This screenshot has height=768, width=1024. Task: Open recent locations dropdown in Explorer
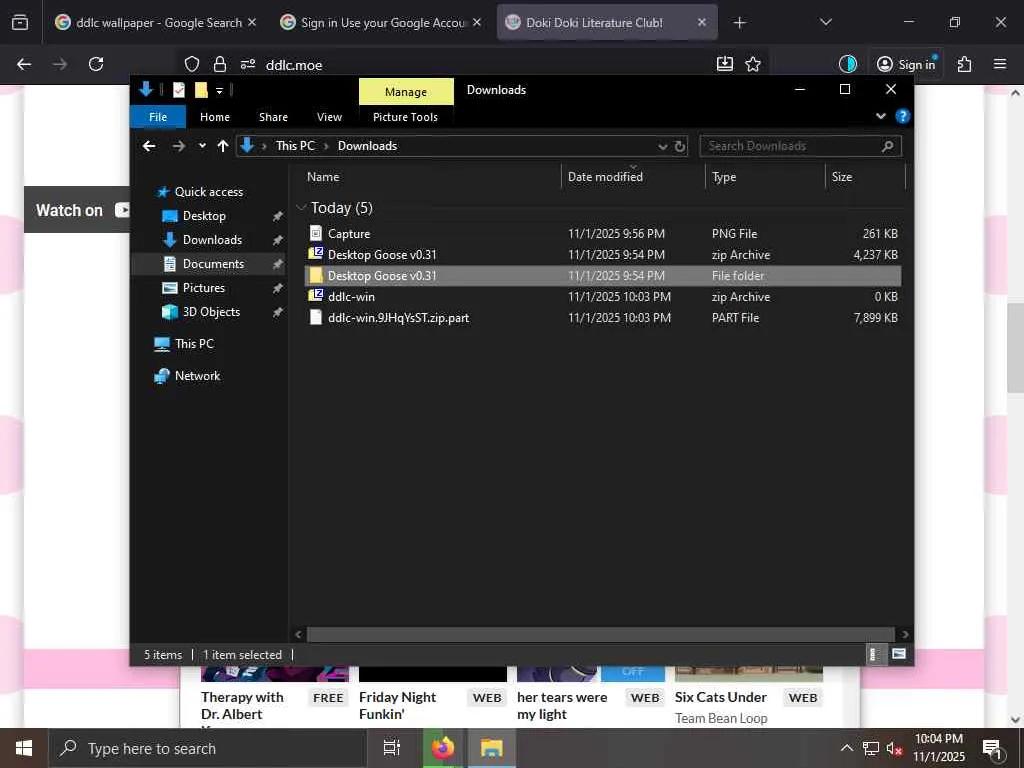click(202, 146)
